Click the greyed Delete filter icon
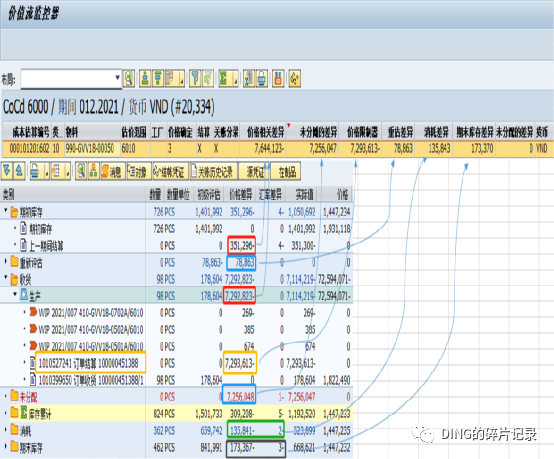Viewport: 554px width, 459px height. click(x=208, y=78)
